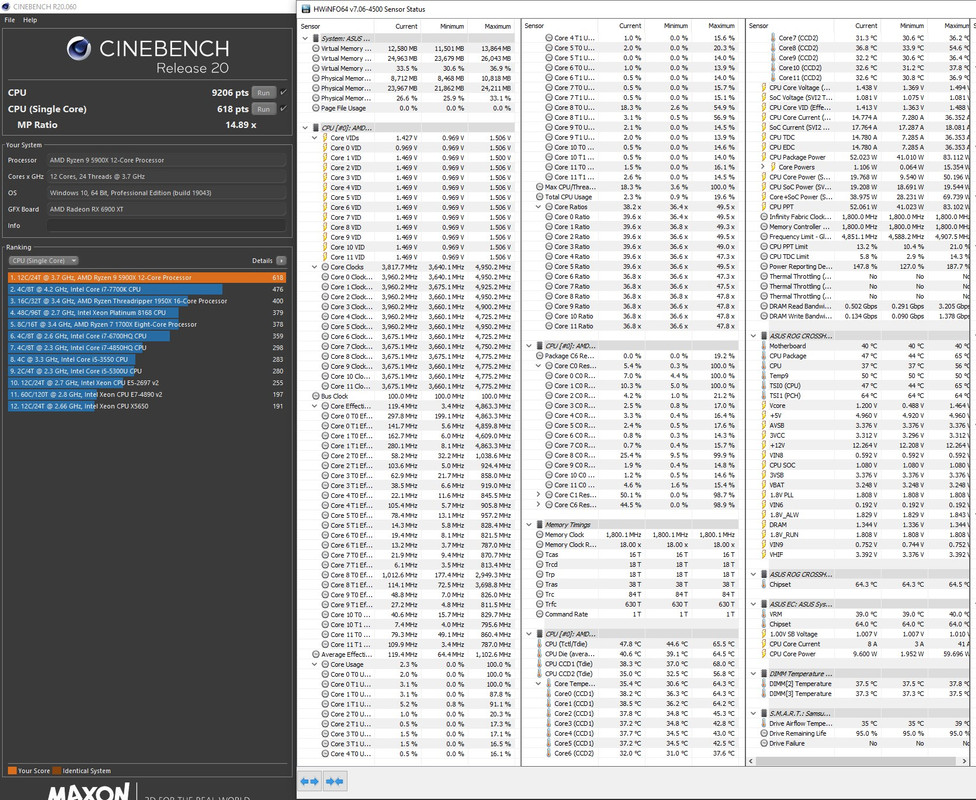
Task: Click the Thermal Throttling first row icon
Action: pos(764,276)
